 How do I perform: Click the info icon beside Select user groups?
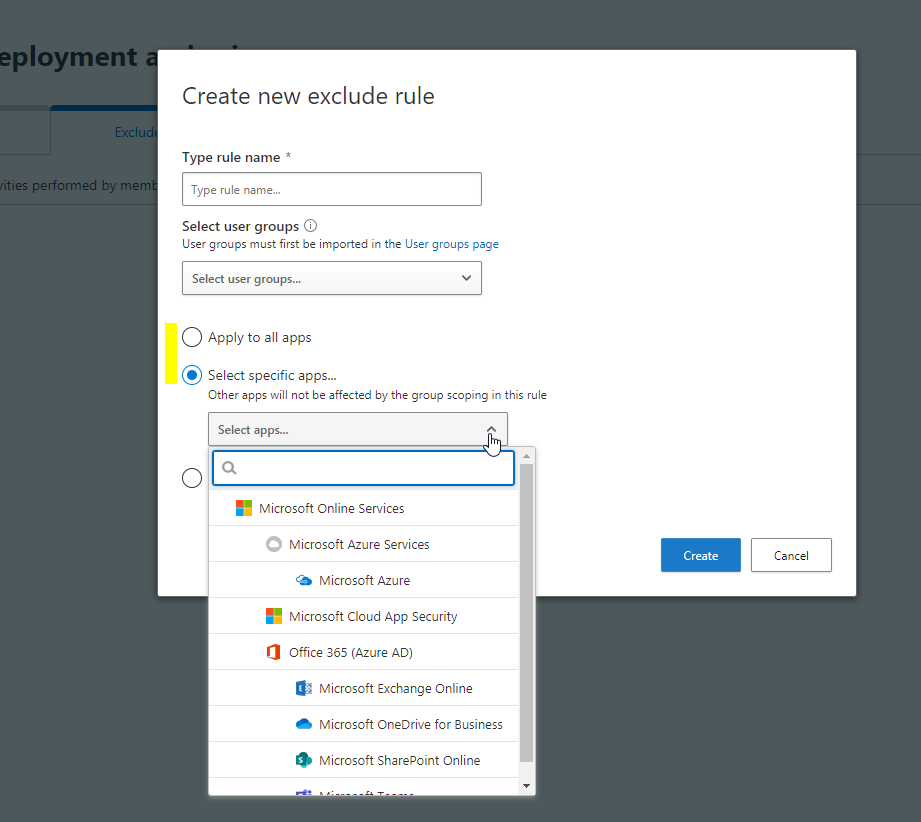click(311, 226)
